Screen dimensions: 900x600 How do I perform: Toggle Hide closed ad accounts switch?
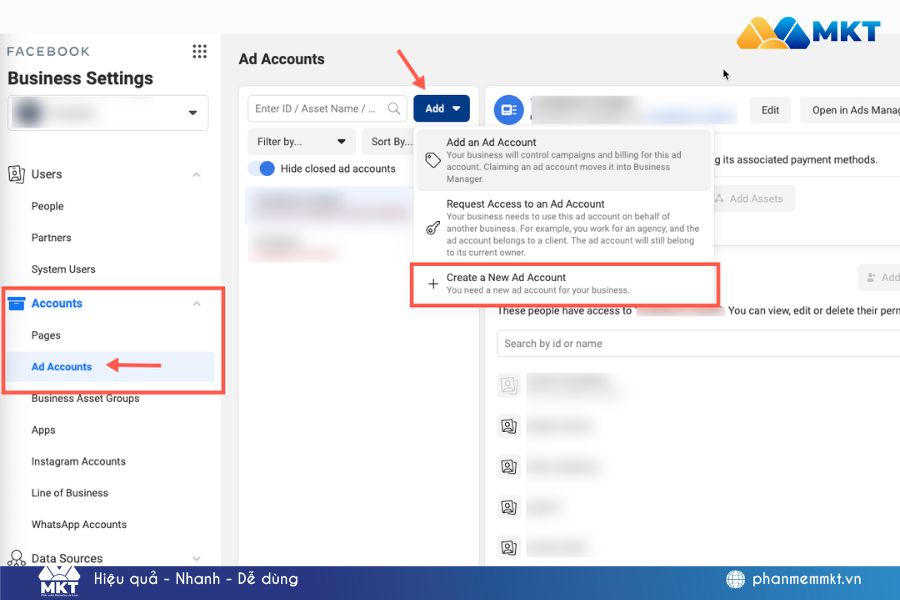(x=262, y=169)
